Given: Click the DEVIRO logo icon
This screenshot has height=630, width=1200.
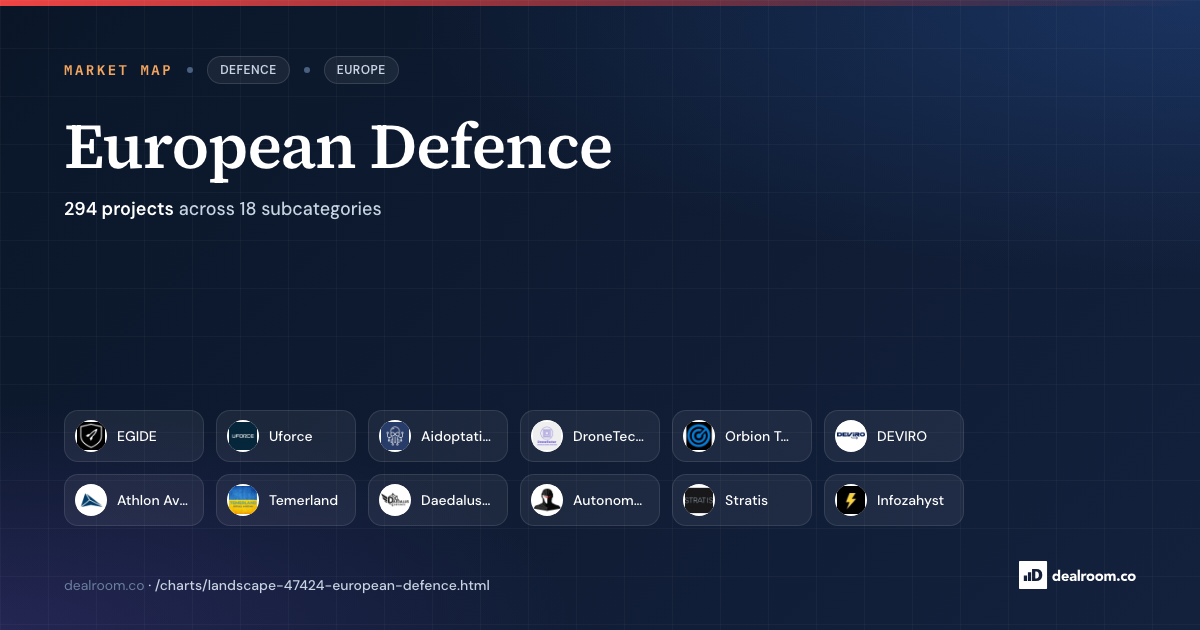Looking at the screenshot, I should 851,436.
